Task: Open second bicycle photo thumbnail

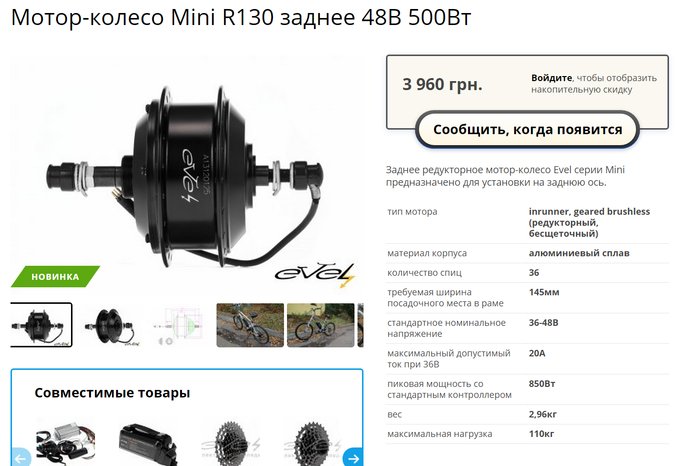Action: point(320,325)
